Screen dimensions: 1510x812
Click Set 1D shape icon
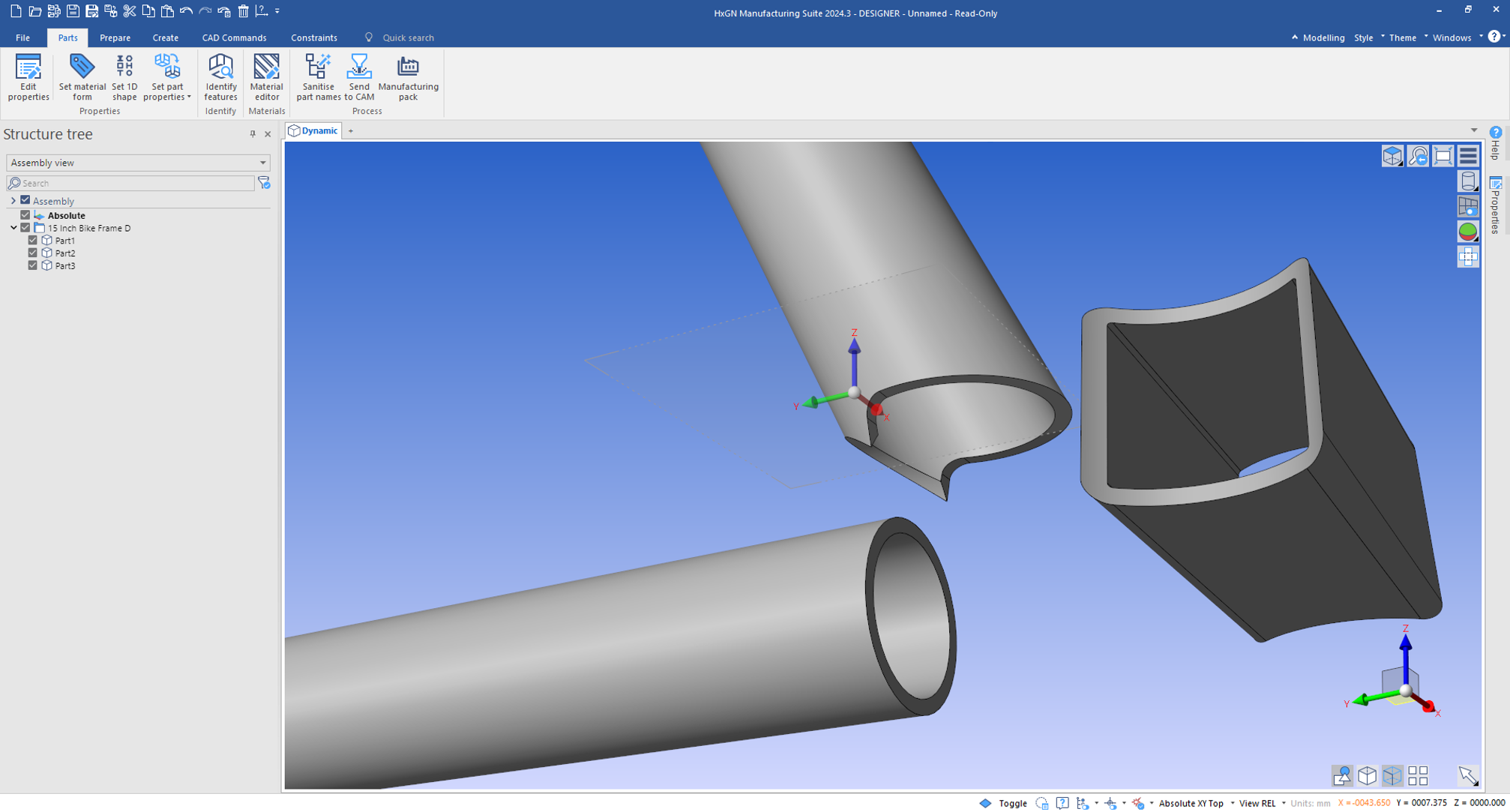[x=124, y=76]
